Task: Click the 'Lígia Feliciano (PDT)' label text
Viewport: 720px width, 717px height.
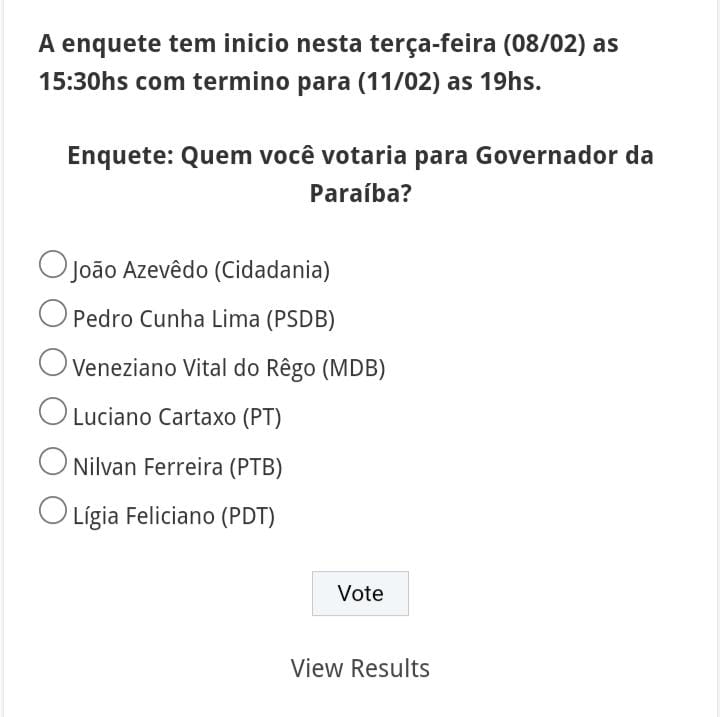Action: click(x=174, y=516)
